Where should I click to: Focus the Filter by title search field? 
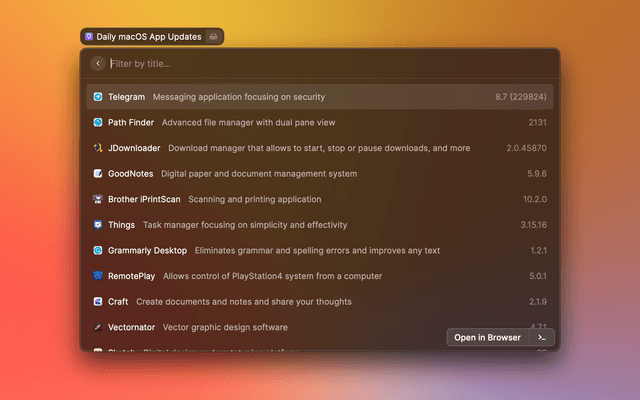point(300,64)
